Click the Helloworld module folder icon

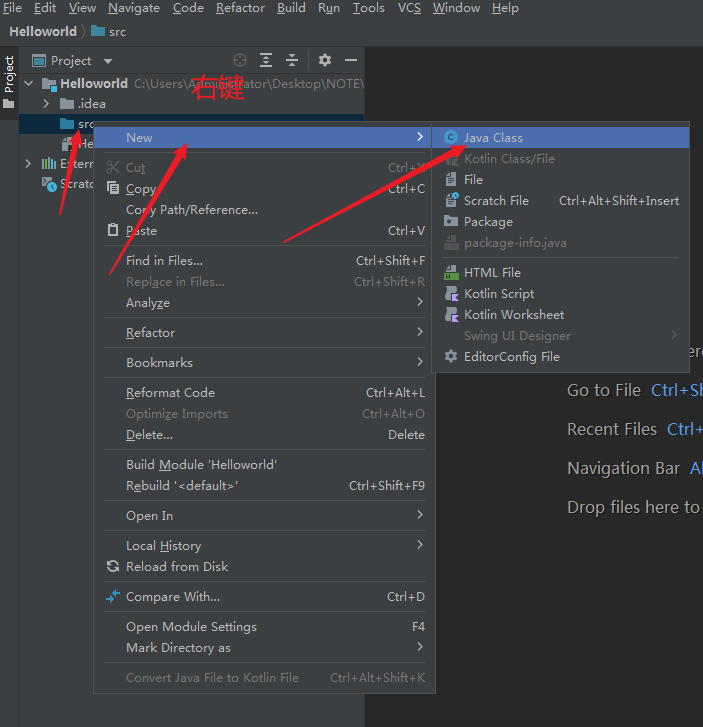pos(49,84)
